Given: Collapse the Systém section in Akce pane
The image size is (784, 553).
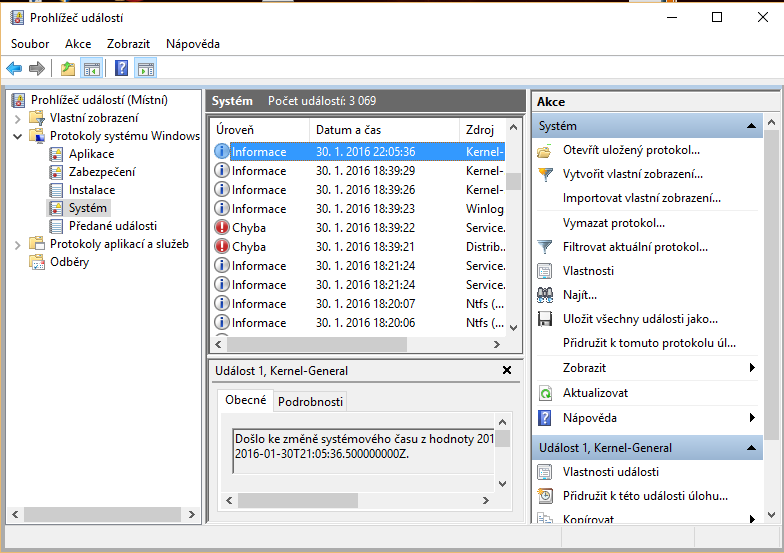Looking at the screenshot, I should point(751,127).
